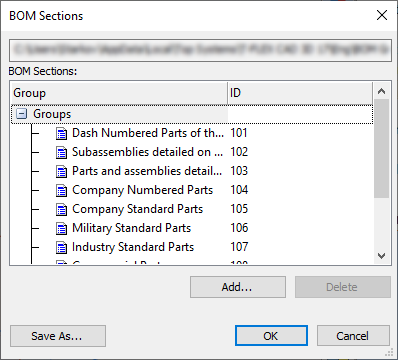Click ID value 101

(x=239, y=133)
